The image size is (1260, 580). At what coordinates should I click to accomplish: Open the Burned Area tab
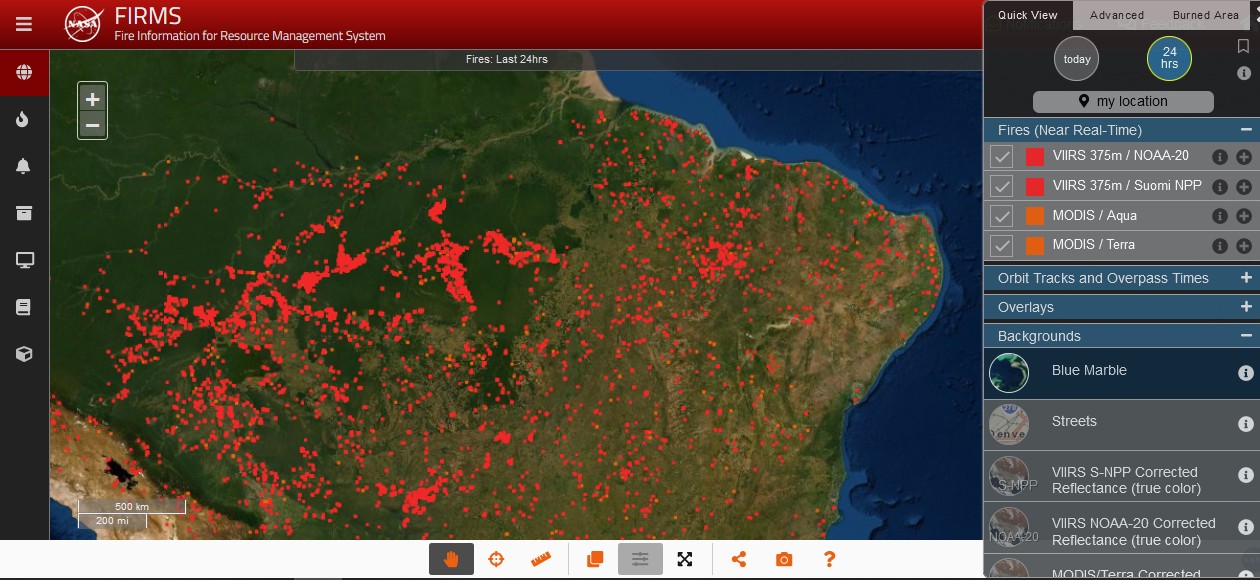pyautogui.click(x=1205, y=15)
